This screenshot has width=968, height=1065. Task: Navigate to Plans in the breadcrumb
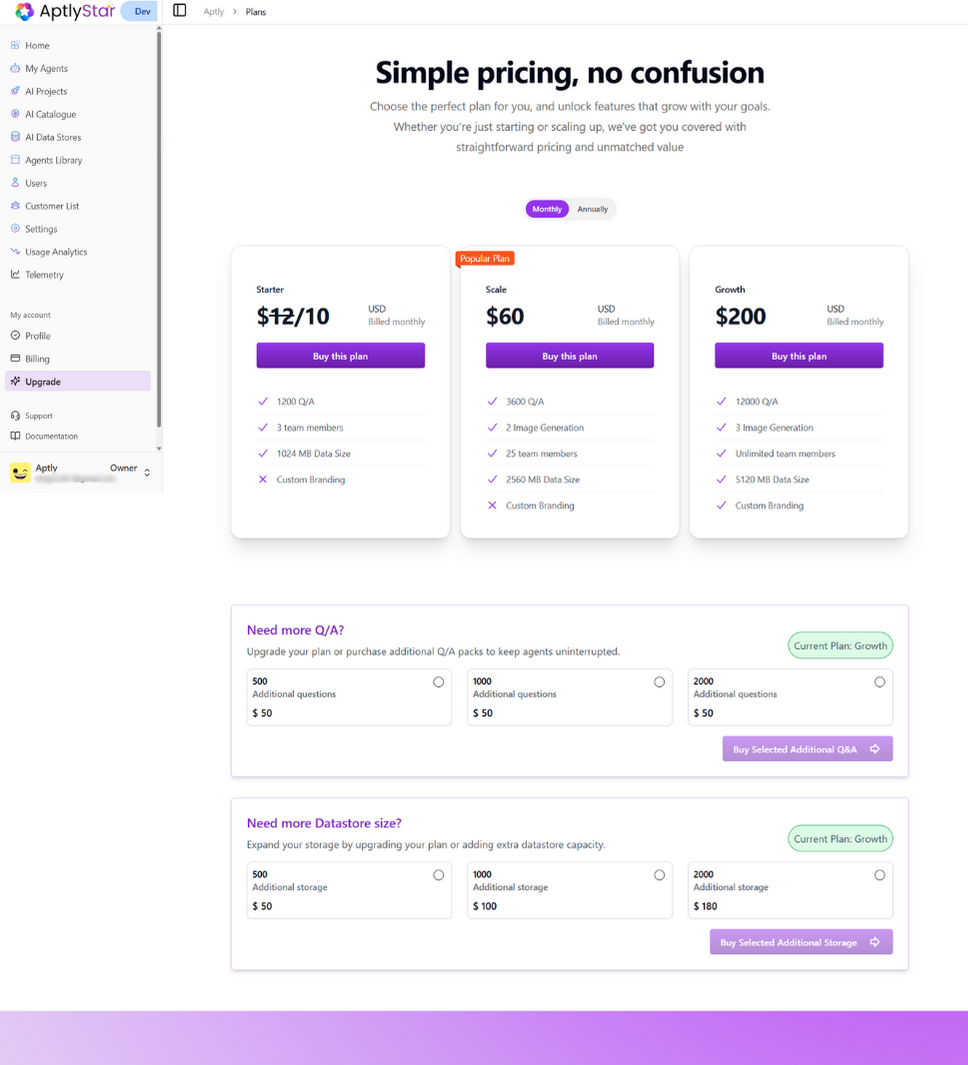pos(256,11)
